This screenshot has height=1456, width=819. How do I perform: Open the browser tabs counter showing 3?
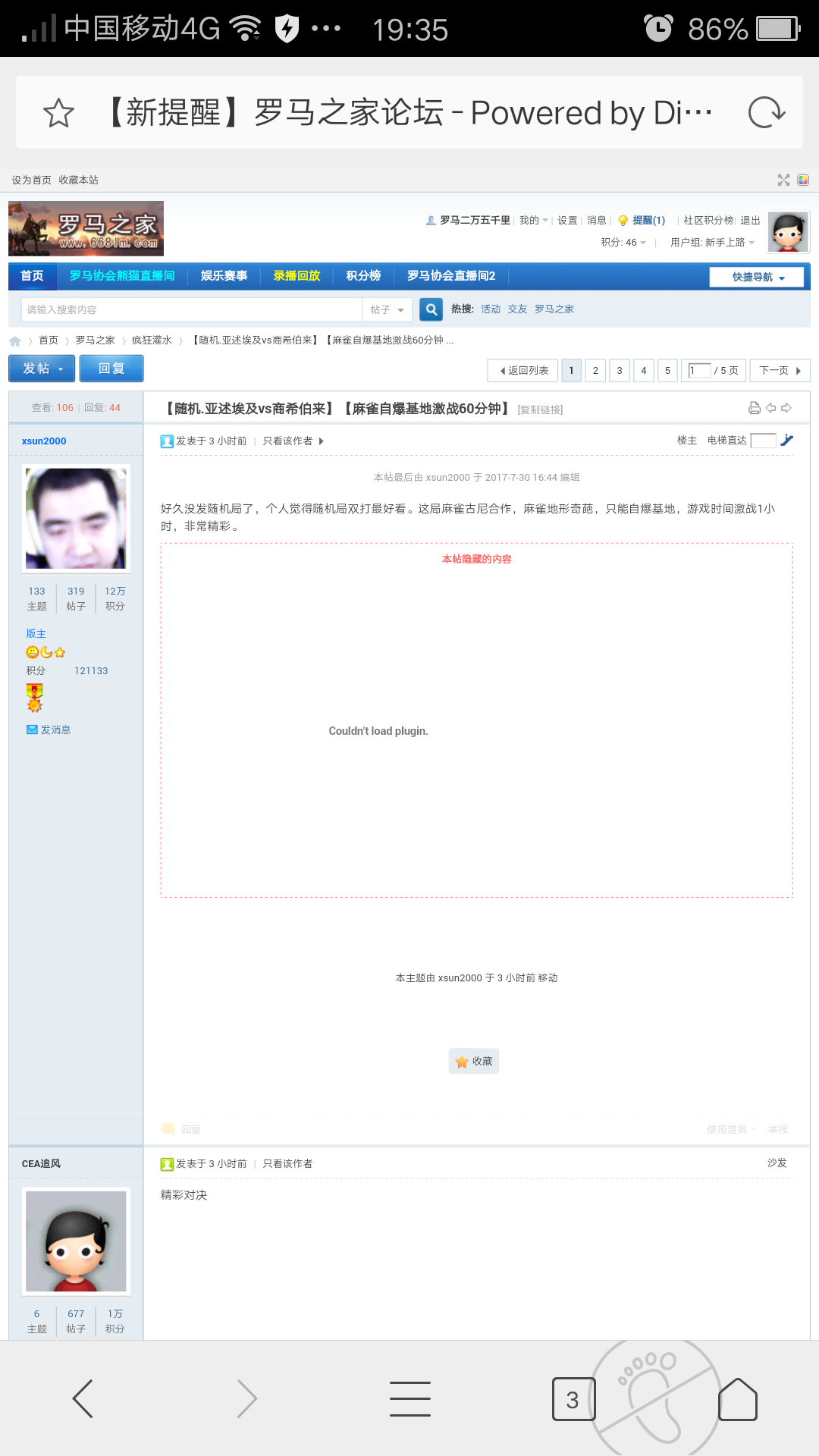tap(573, 1399)
